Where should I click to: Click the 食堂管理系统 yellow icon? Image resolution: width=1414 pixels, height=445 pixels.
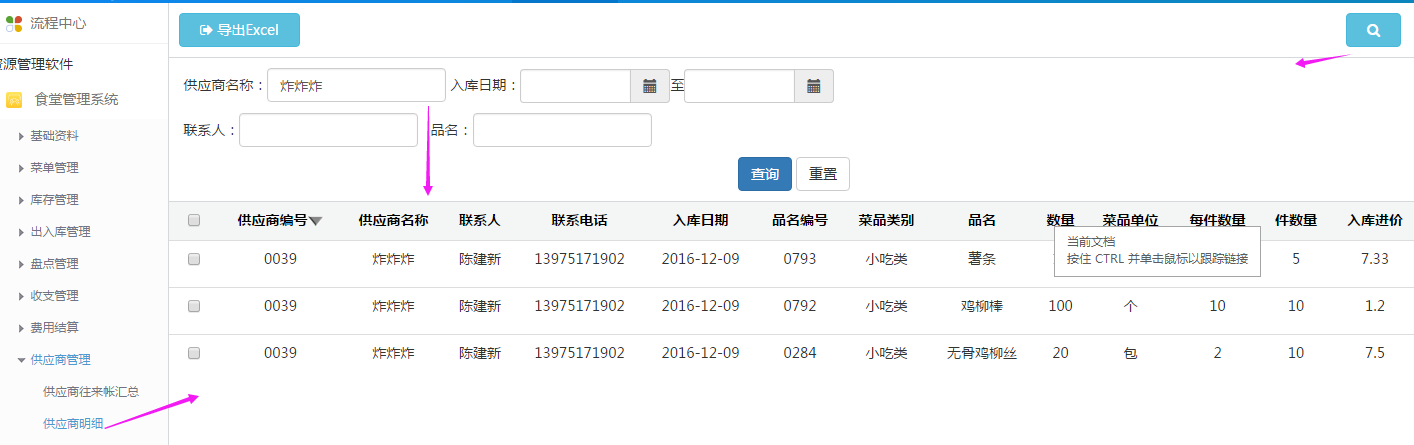point(14,100)
